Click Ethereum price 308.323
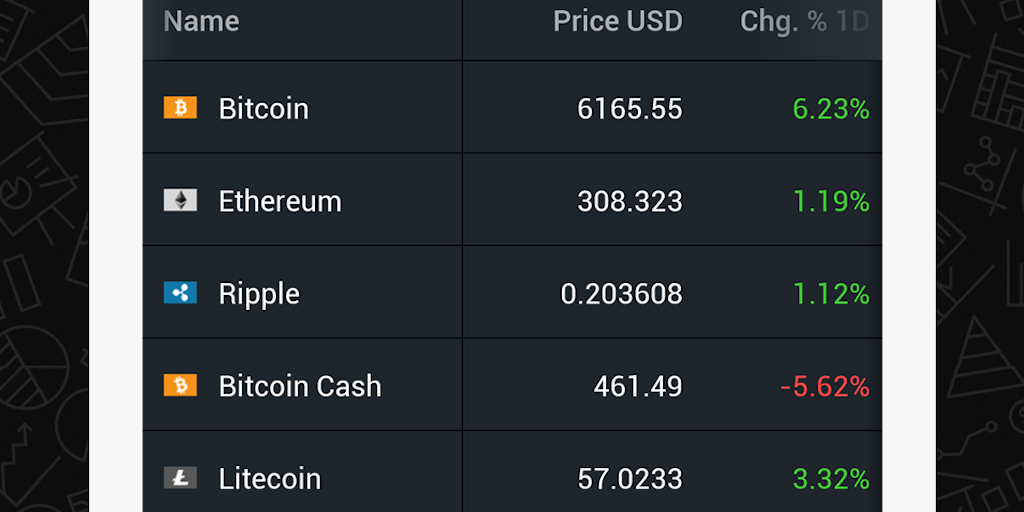This screenshot has height=512, width=1024. point(630,201)
